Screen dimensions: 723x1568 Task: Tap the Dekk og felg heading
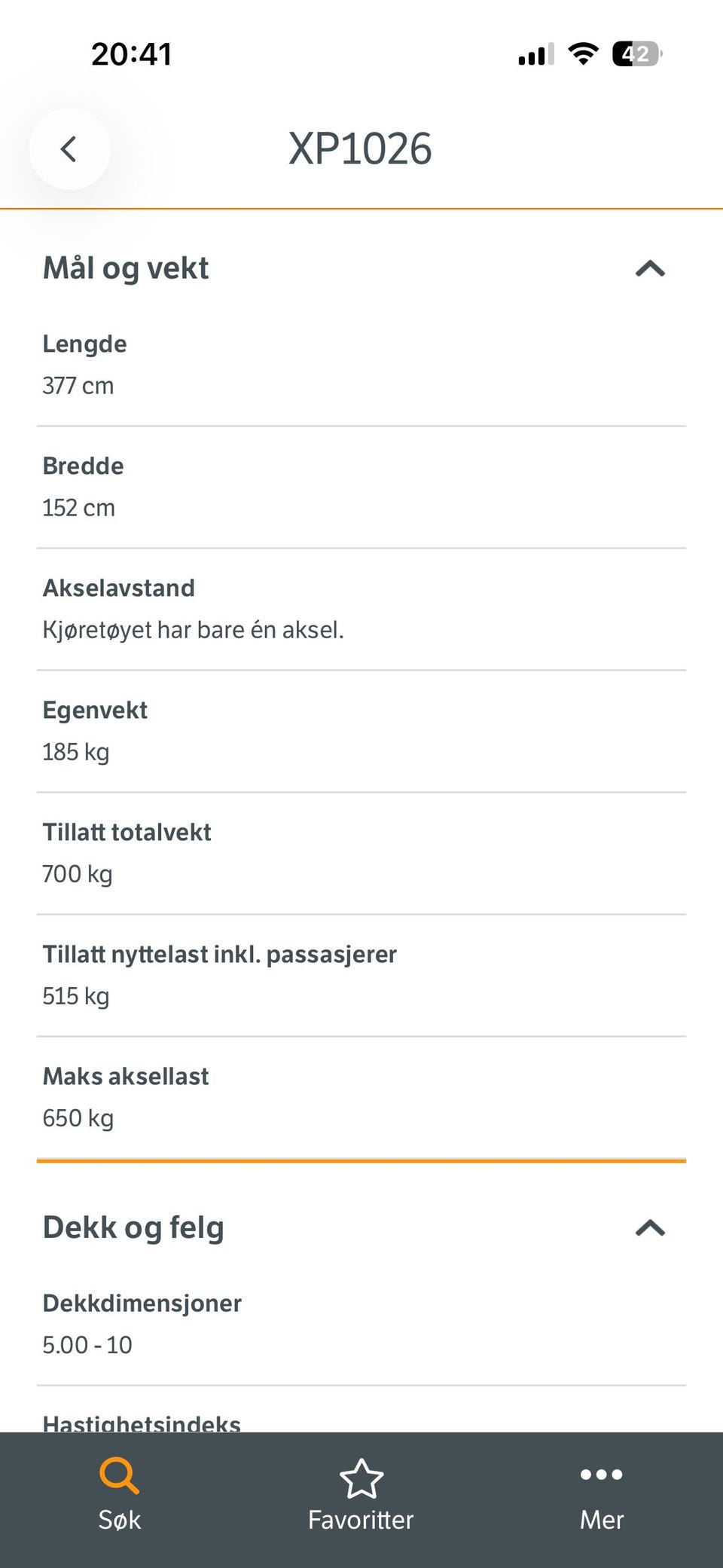pyautogui.click(x=133, y=1227)
